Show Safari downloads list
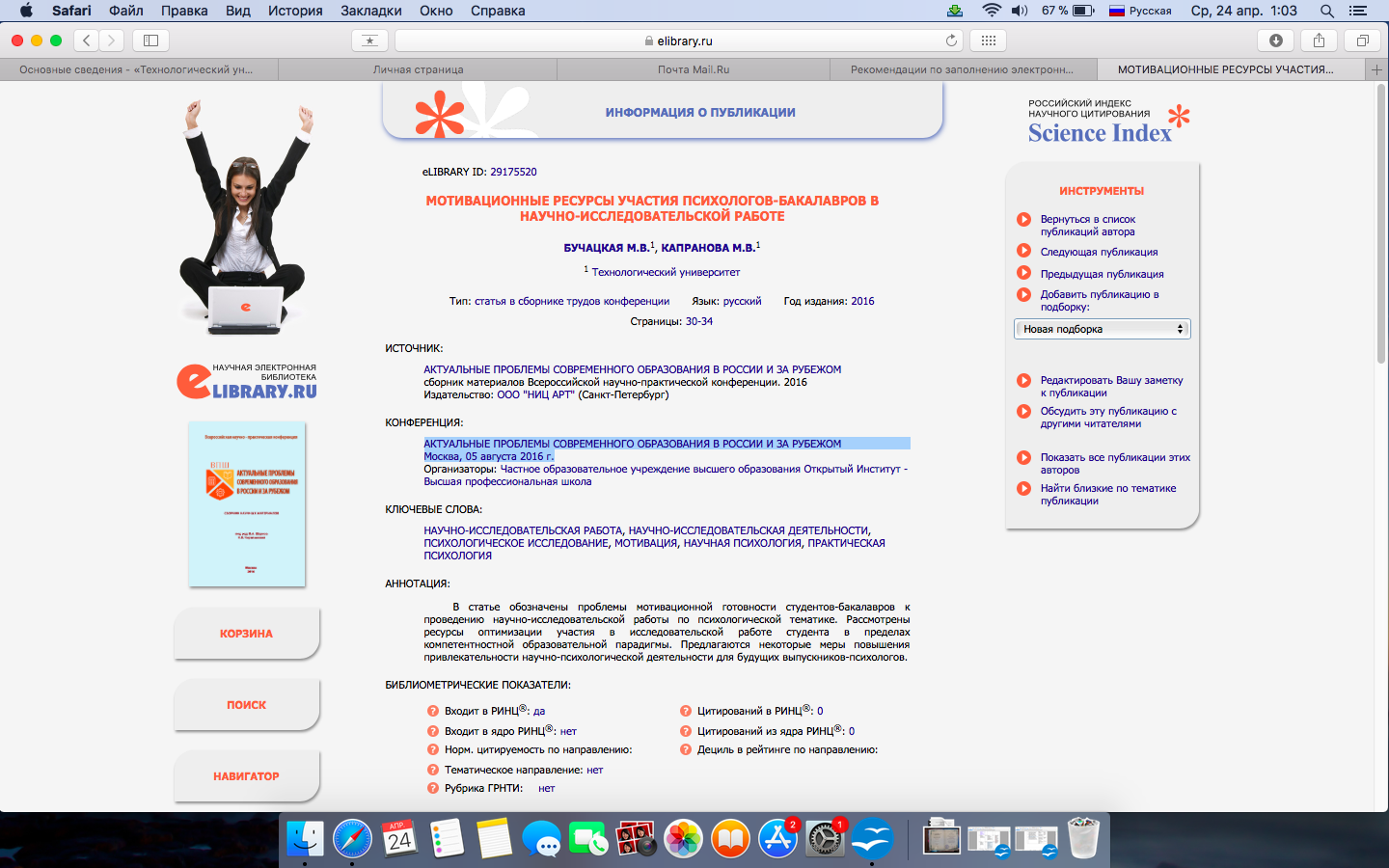The width and height of the screenshot is (1389, 868). click(x=1275, y=41)
